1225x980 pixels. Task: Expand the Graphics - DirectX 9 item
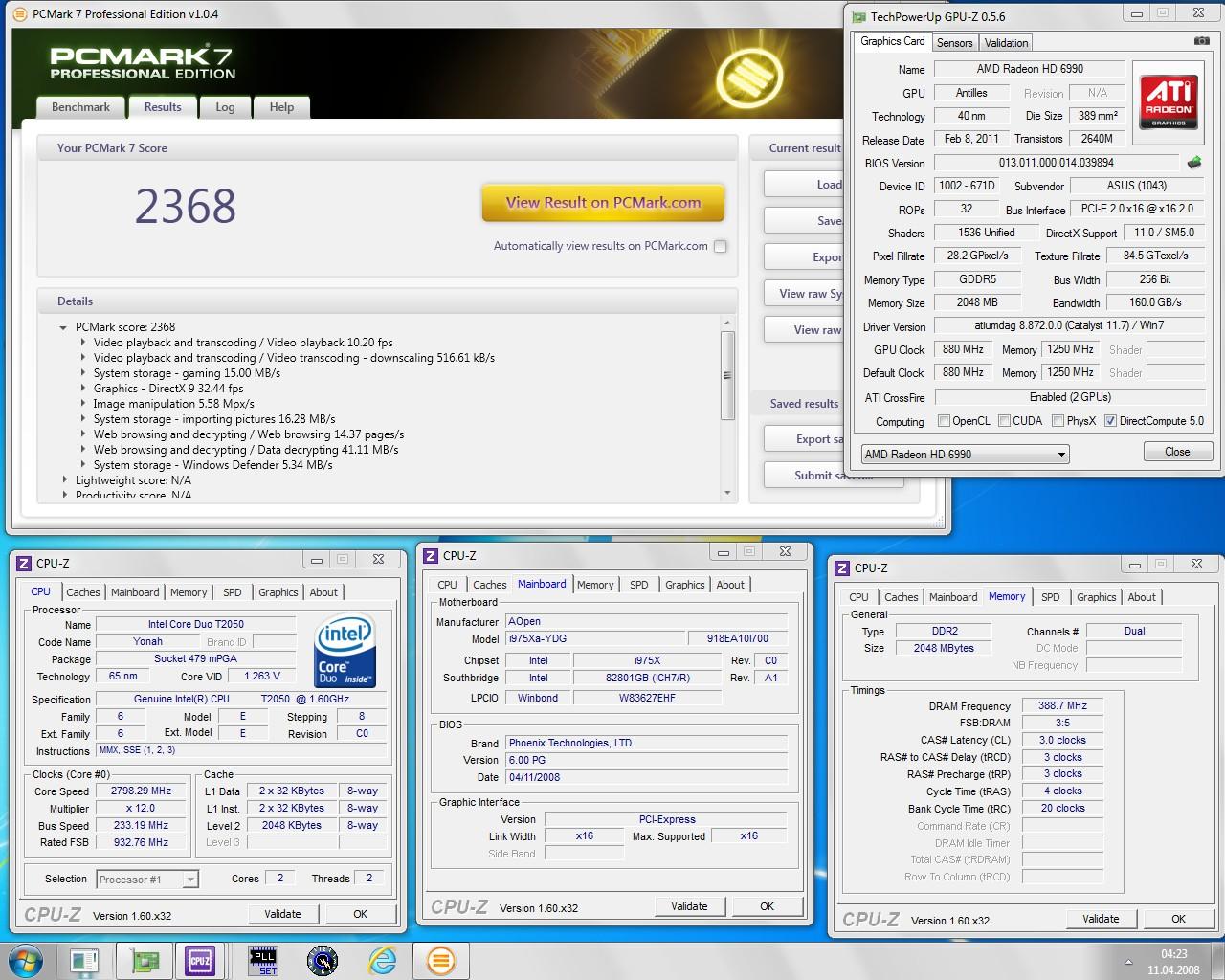coord(82,389)
